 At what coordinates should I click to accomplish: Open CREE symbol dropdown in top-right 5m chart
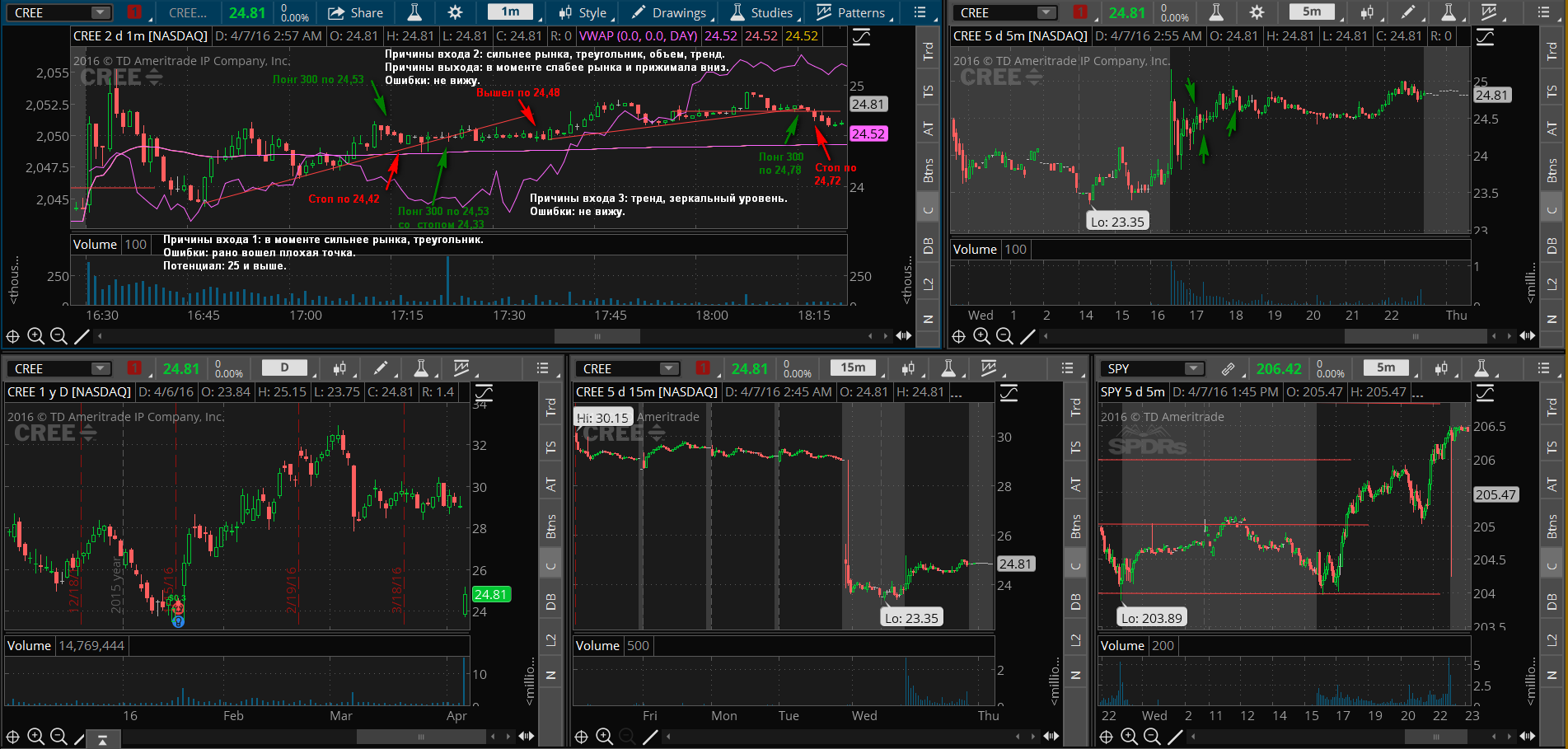click(1046, 12)
